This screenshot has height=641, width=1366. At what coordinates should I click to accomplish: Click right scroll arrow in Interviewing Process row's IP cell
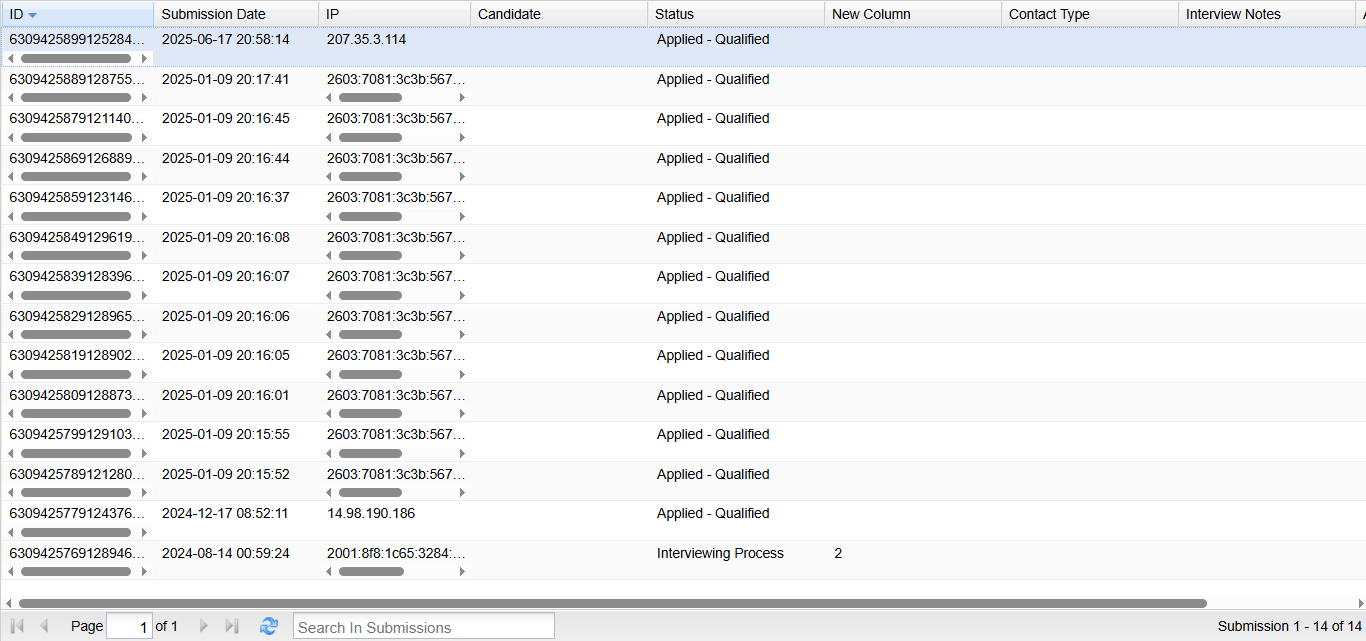(x=462, y=572)
